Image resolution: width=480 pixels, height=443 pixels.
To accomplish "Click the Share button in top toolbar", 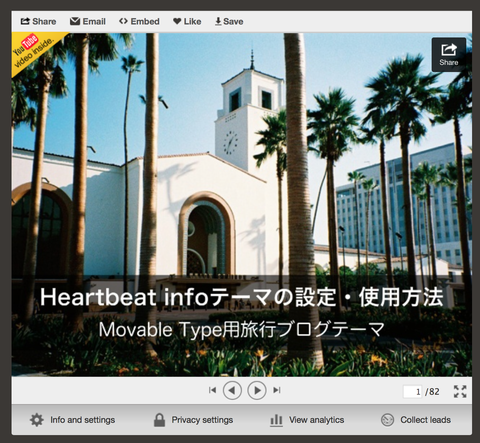I will pyautogui.click(x=38, y=21).
